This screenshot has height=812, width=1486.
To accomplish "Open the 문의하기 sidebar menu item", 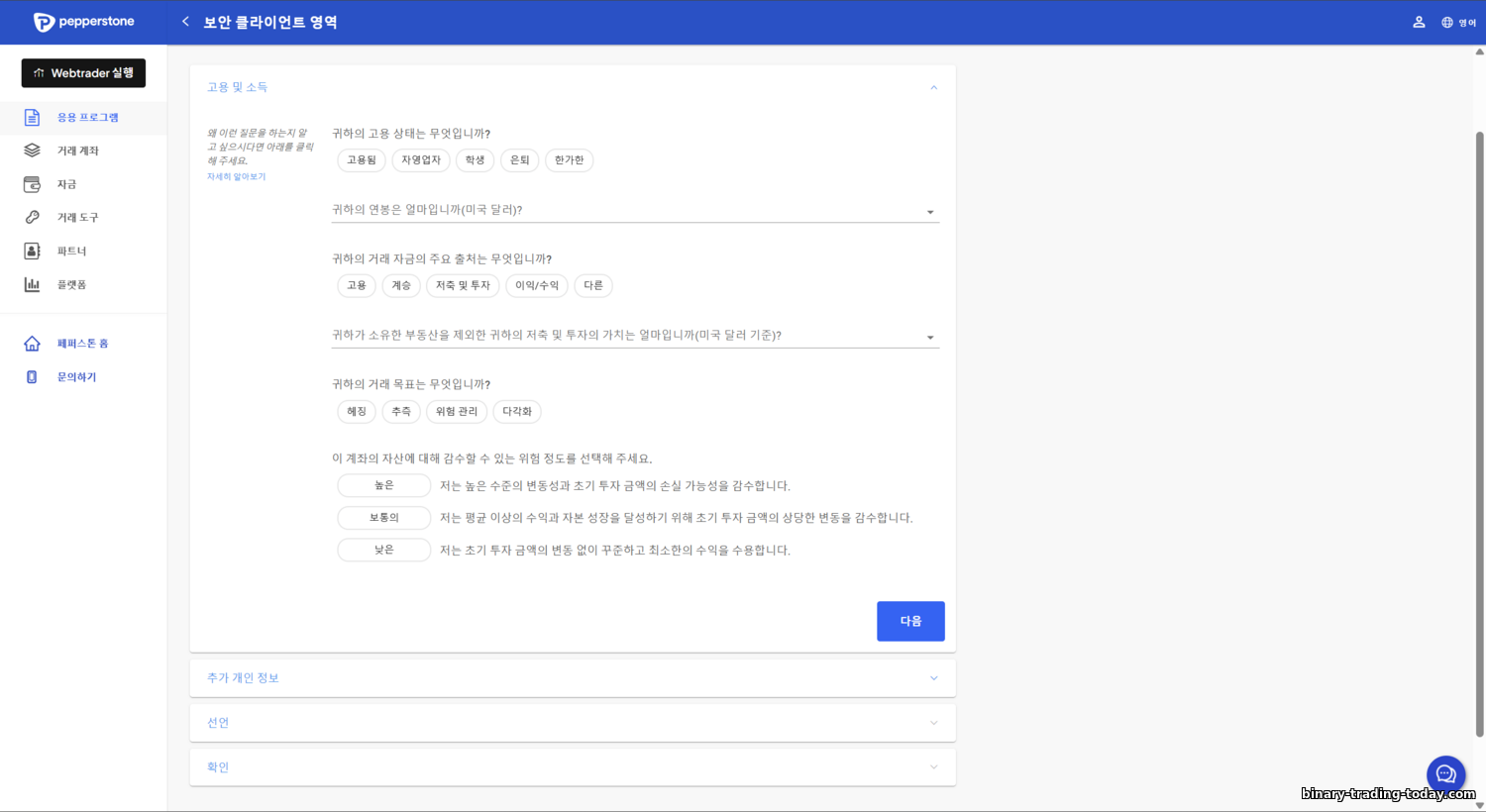I will click(76, 377).
